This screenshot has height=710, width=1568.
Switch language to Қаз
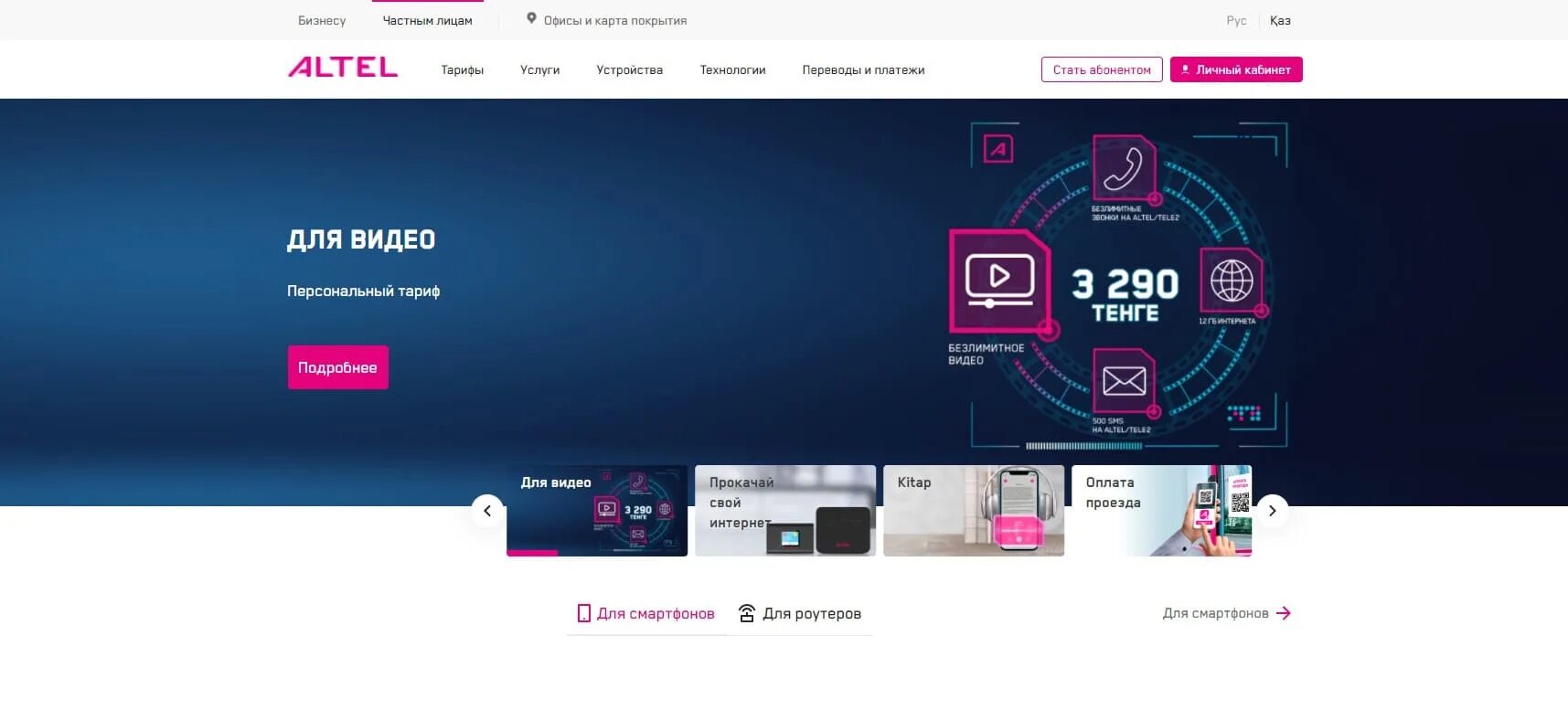tap(1280, 20)
